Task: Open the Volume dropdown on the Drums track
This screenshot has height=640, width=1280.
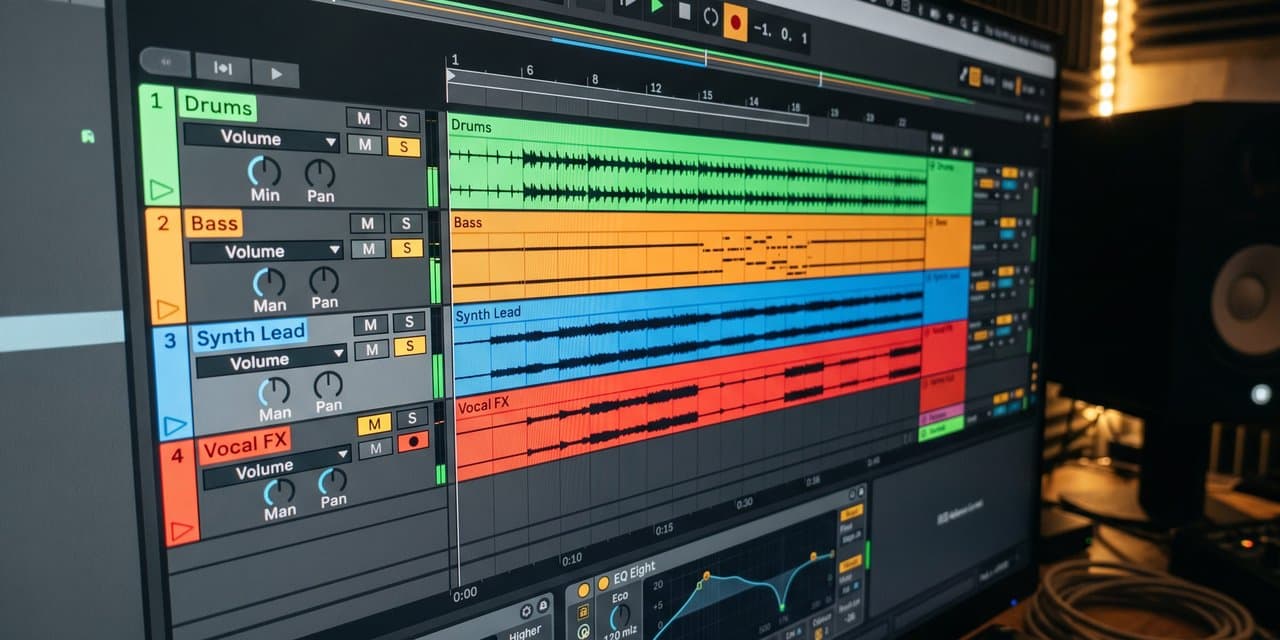Action: (x=262, y=138)
